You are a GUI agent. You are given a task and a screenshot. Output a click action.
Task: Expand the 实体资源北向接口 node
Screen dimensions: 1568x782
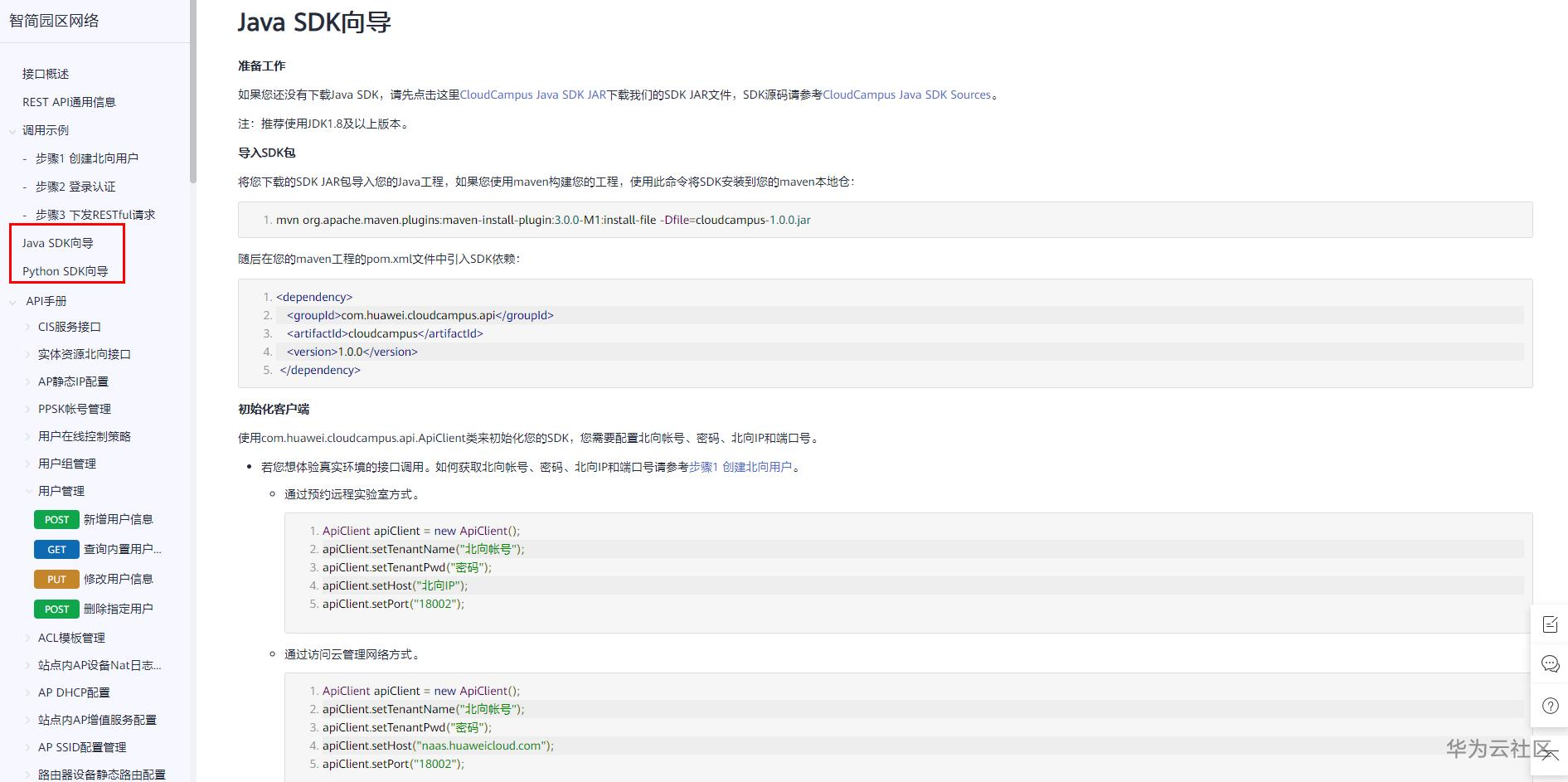coord(27,354)
